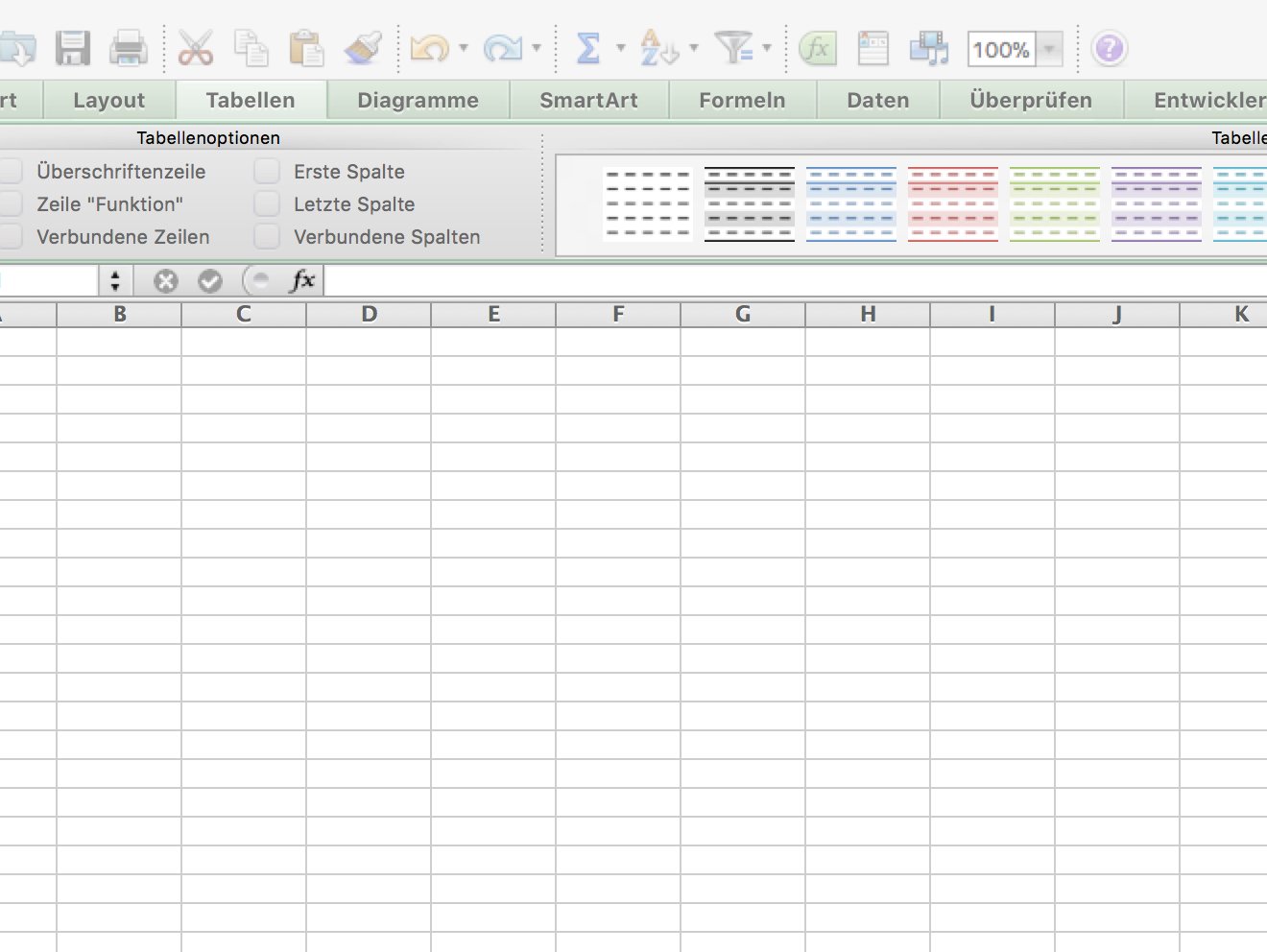This screenshot has height=952, width=1267.
Task: Click the 100% zoom value field
Action: (x=1002, y=49)
